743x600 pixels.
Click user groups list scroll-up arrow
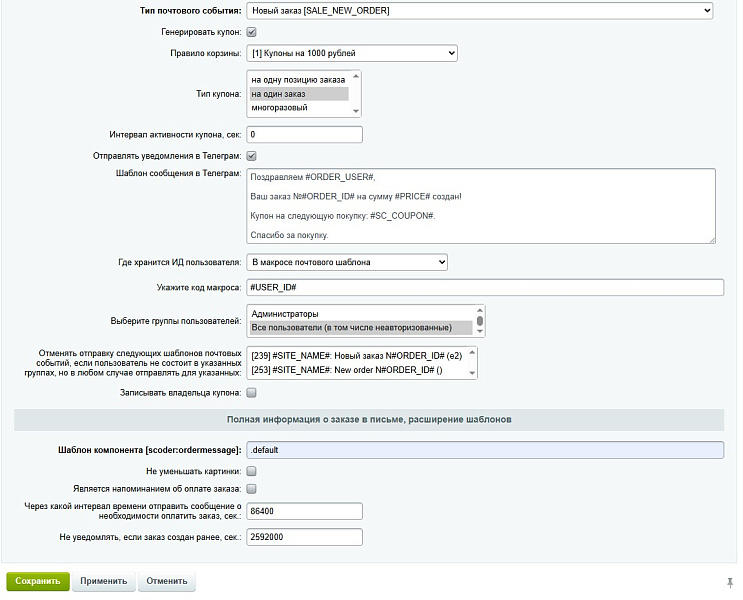[480, 310]
